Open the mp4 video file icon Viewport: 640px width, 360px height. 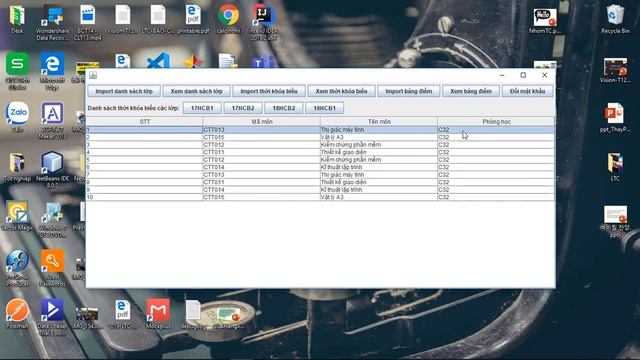(87, 21)
